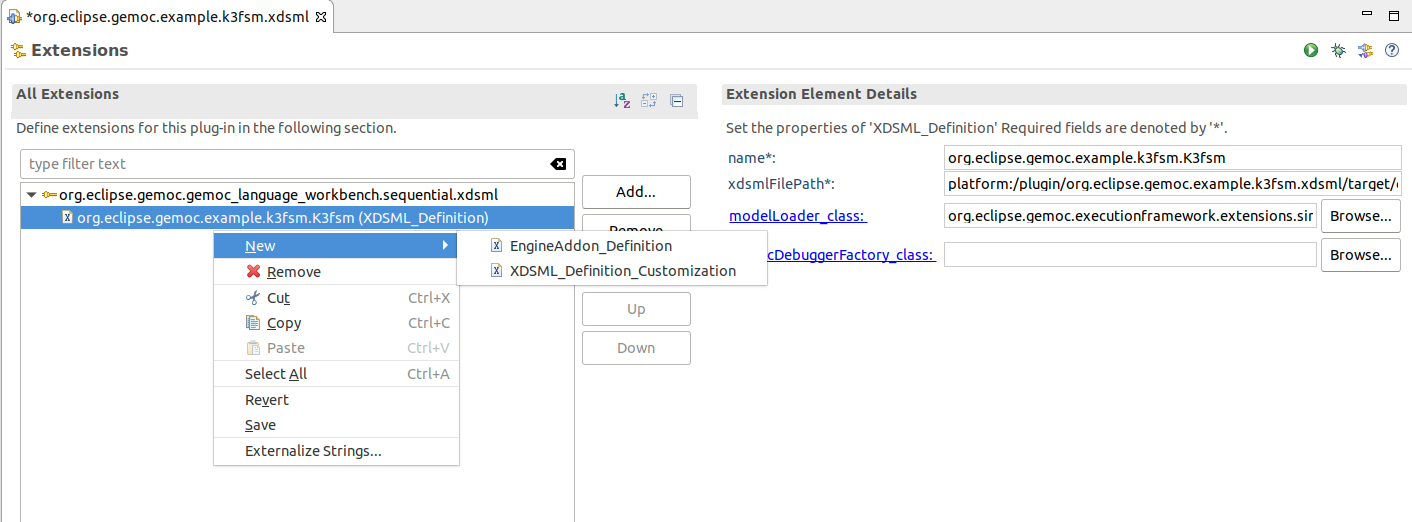Launch an Eclipse application with the green run icon
The height and width of the screenshot is (522, 1412).
point(1311,50)
